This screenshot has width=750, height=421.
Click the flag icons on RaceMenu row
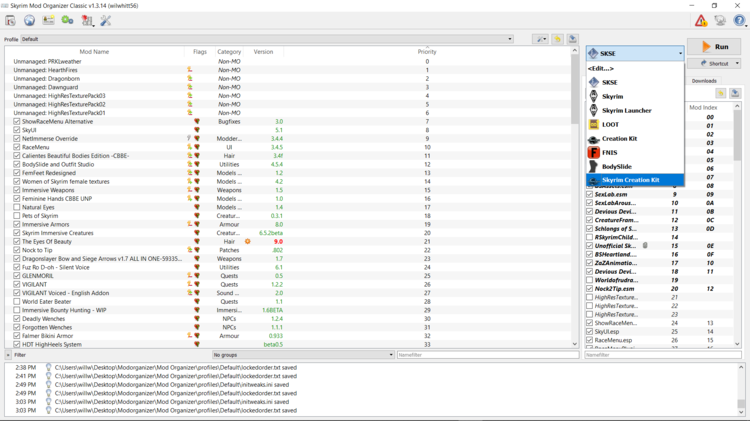click(193, 147)
